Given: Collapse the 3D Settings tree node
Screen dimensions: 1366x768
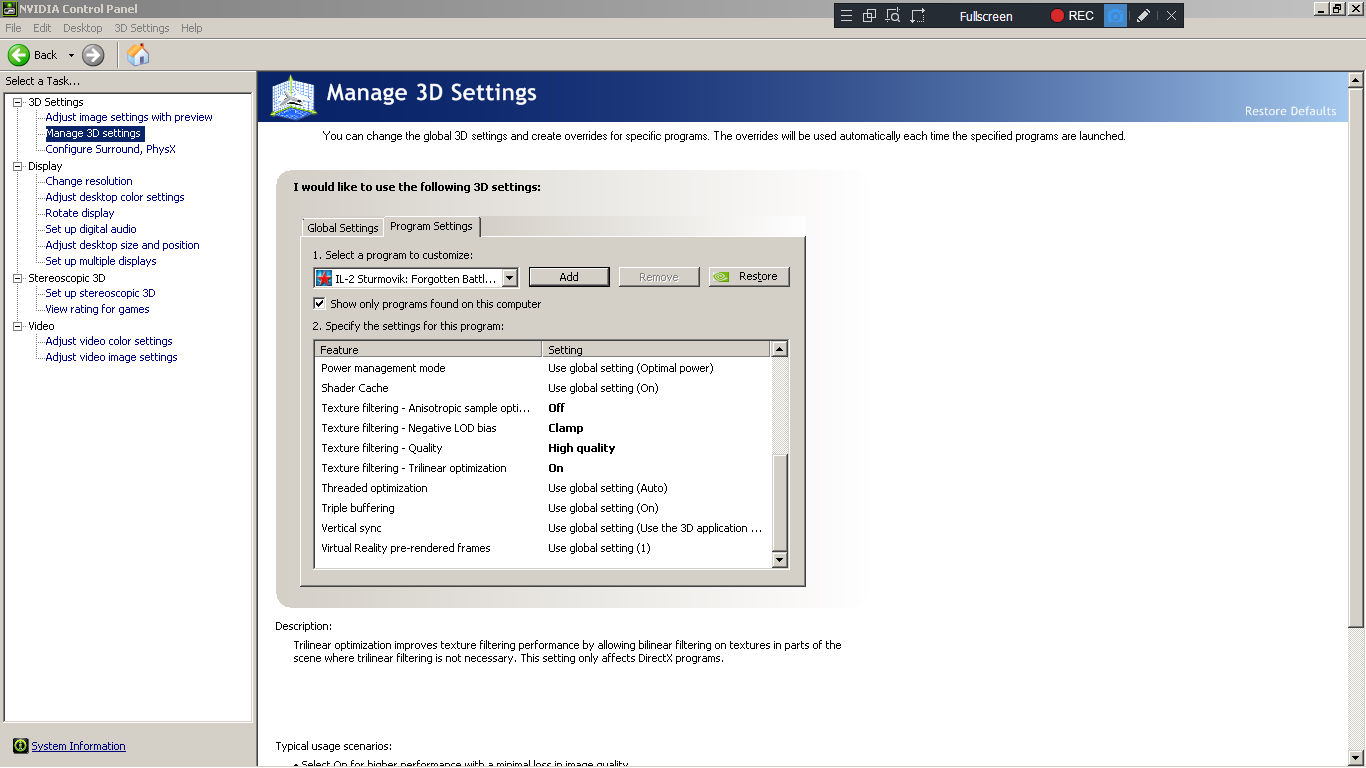Looking at the screenshot, I should coord(18,102).
